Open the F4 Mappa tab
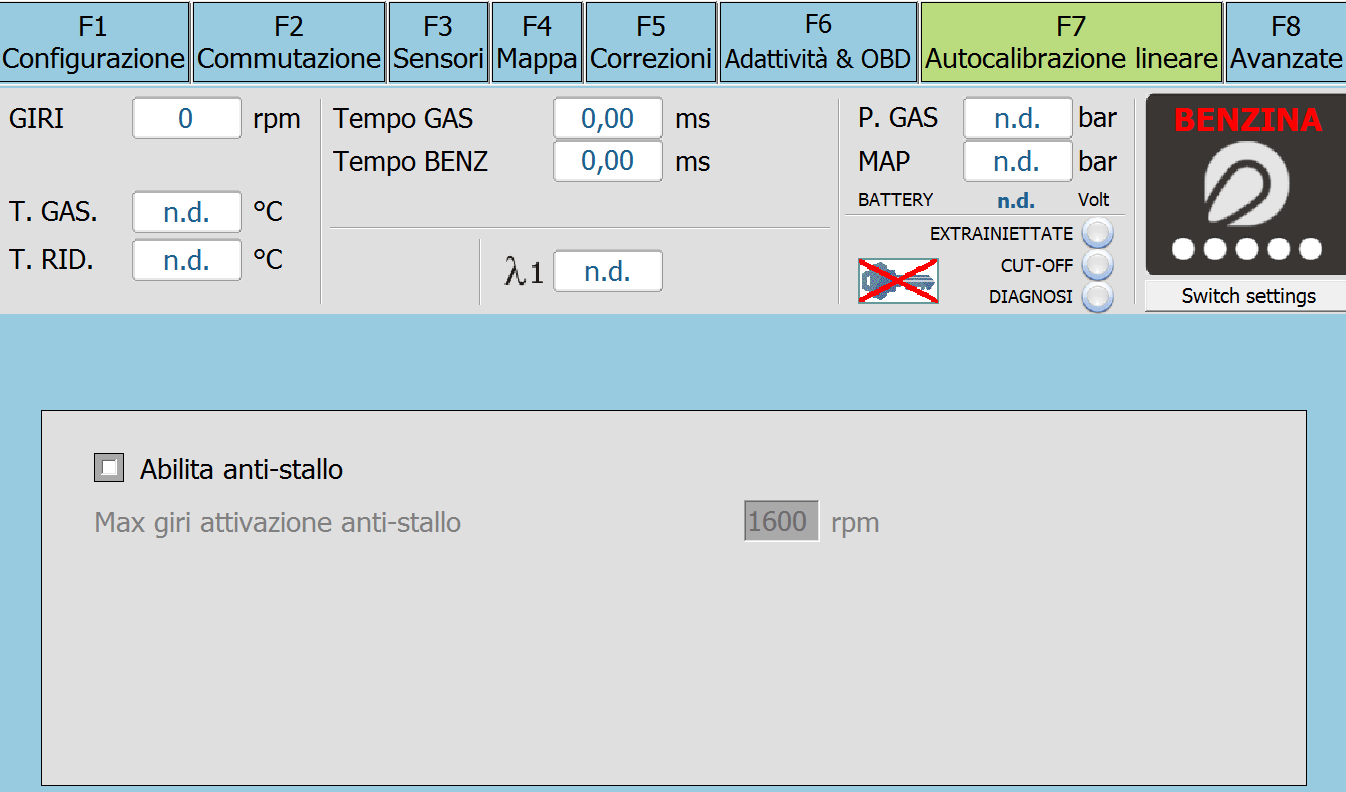Image resolution: width=1346 pixels, height=792 pixels. point(537,42)
